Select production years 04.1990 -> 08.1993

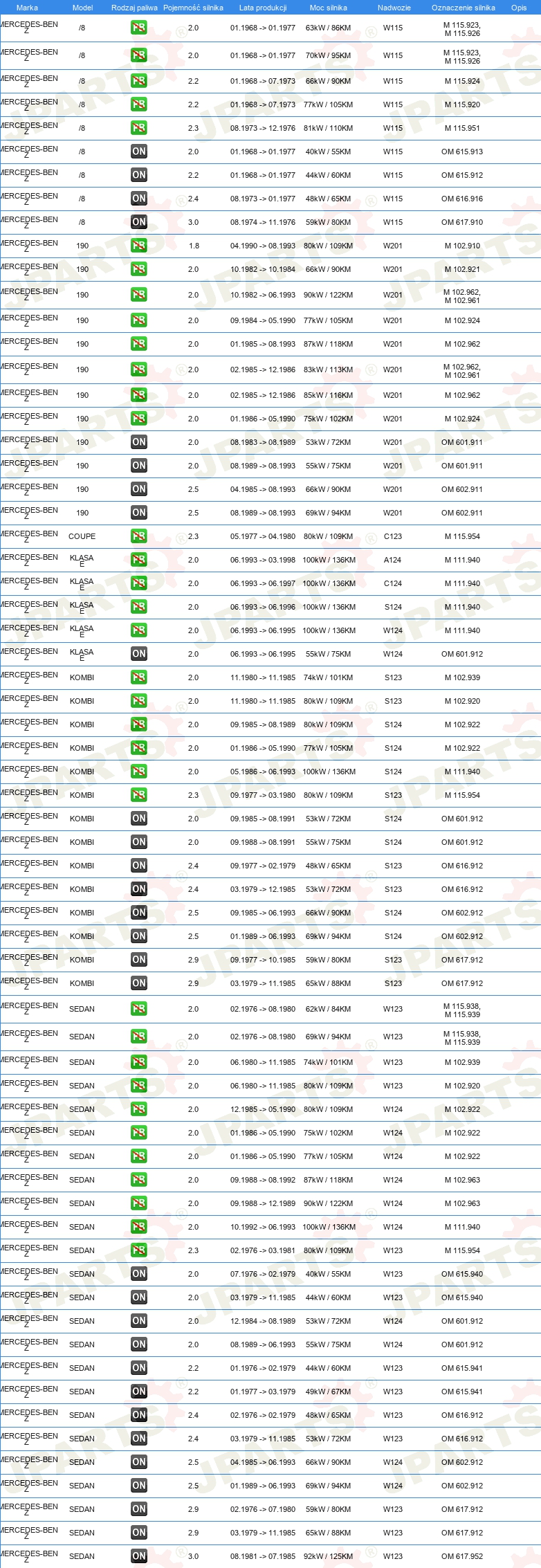[263, 246]
